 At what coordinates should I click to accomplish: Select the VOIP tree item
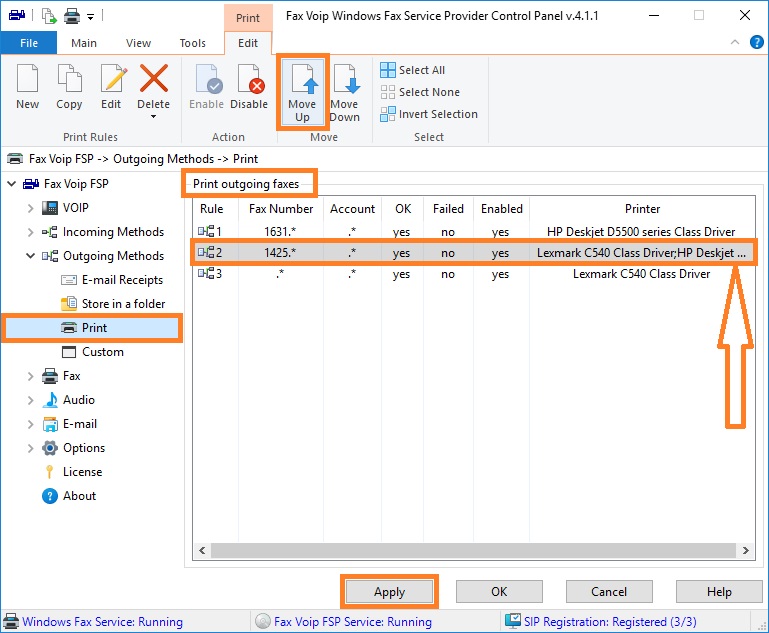point(65,208)
